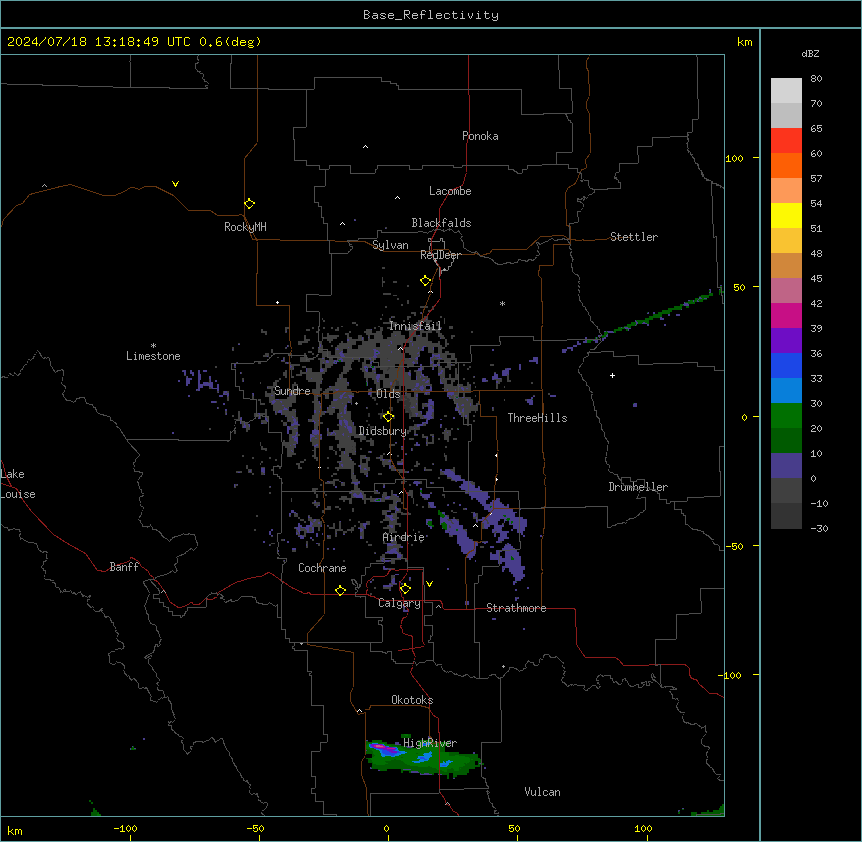
Task: Click the purple 10 dBZ legend color
Action: coord(786,466)
